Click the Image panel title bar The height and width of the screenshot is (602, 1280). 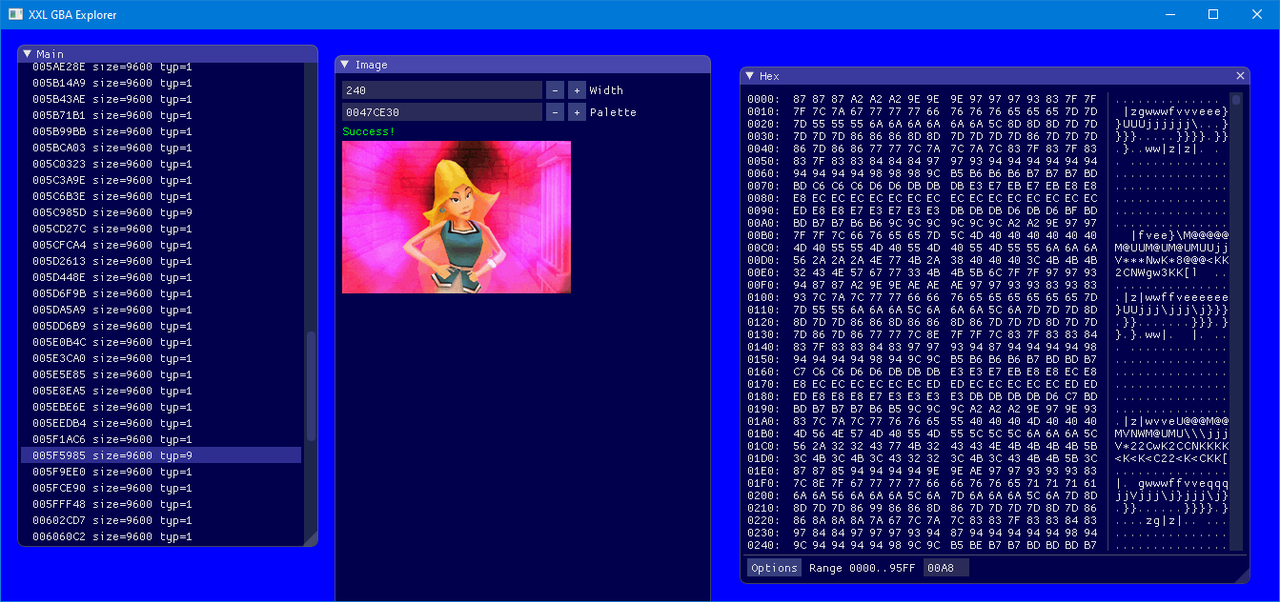coord(522,65)
